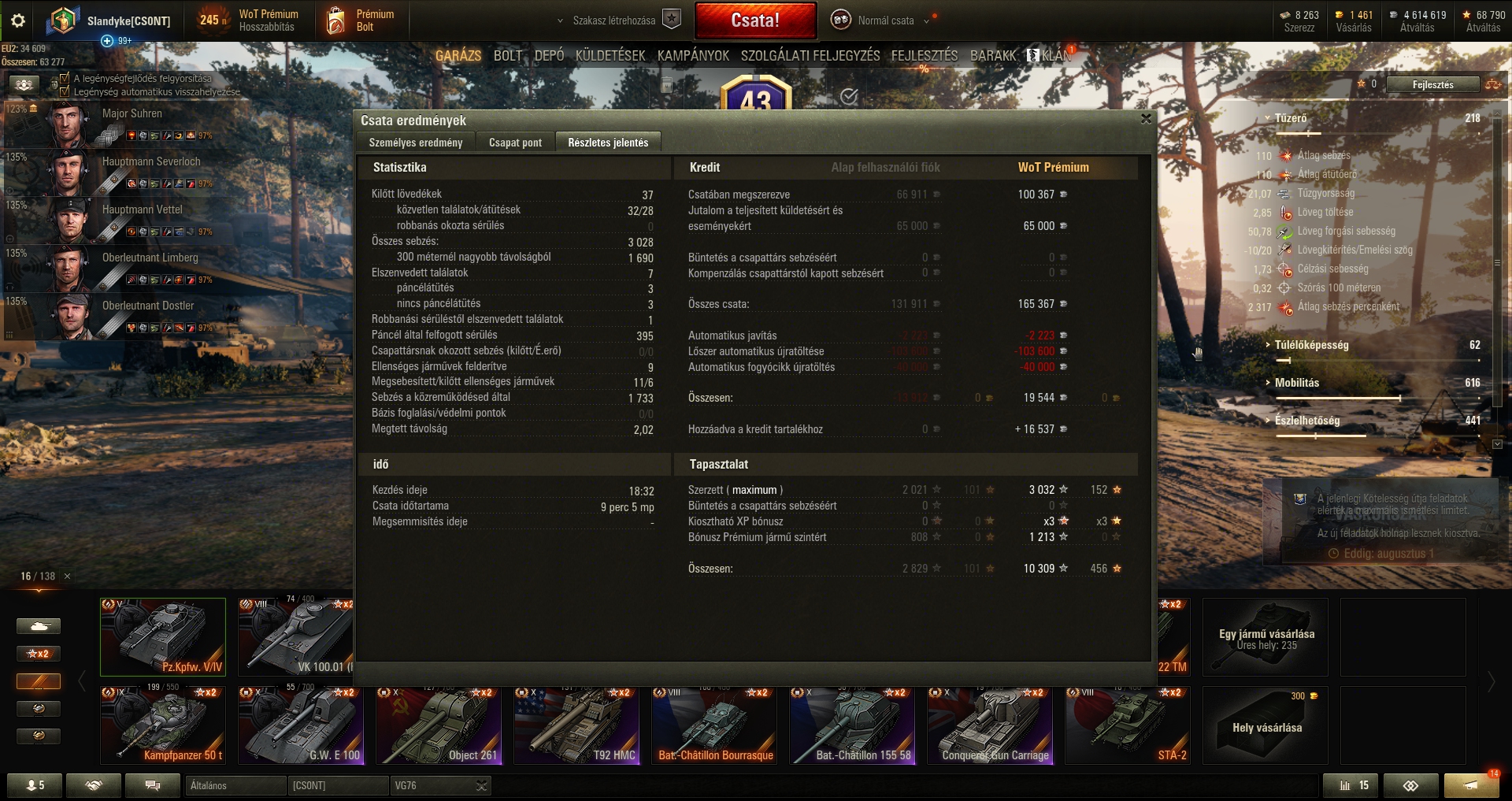The width and height of the screenshot is (1512, 801).
Task: Open the contacts list button showing 5
Action: coord(34,785)
